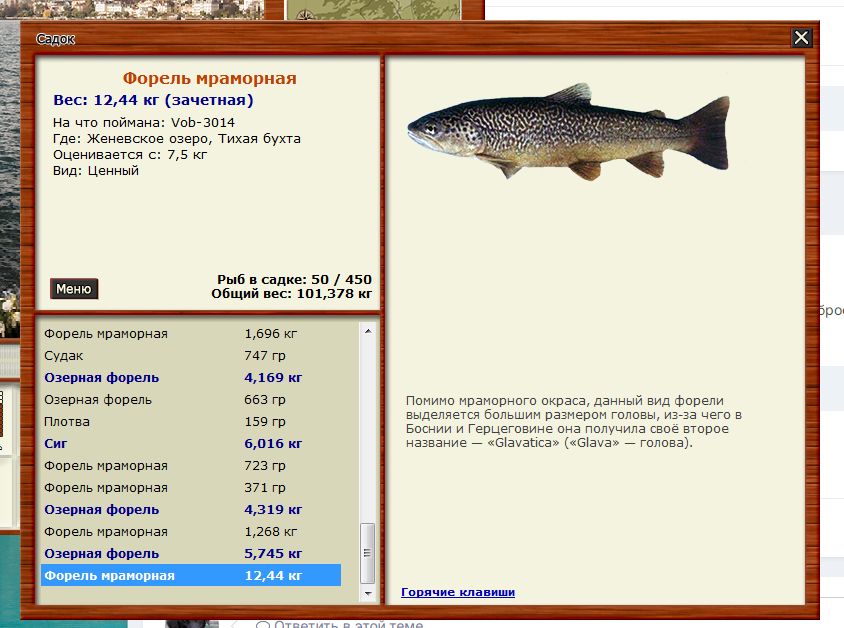Pick Озерная форель 4,319 кг row
This screenshot has height=628, width=844.
click(190, 510)
